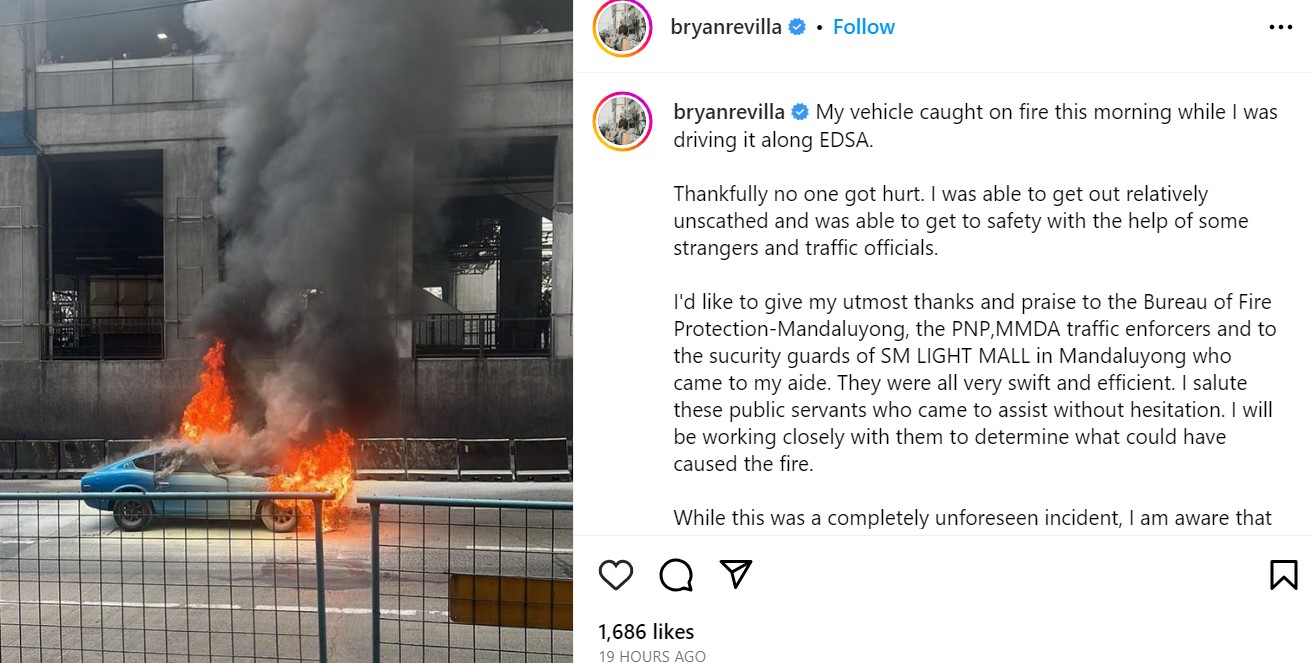This screenshot has width=1312, height=663.
Task: Open bryanrevilla profile from the header username
Action: (x=726, y=27)
